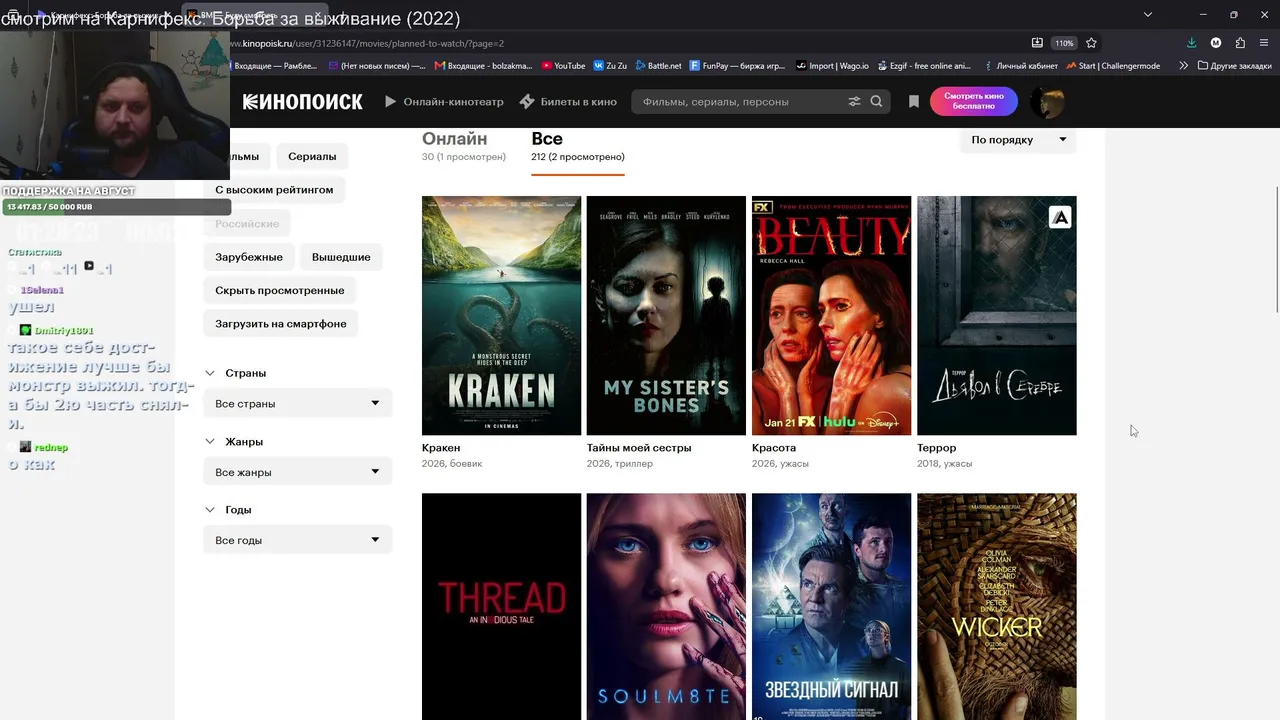Open Билеты в кино page
The height and width of the screenshot is (720, 1280).
pyautogui.click(x=568, y=101)
